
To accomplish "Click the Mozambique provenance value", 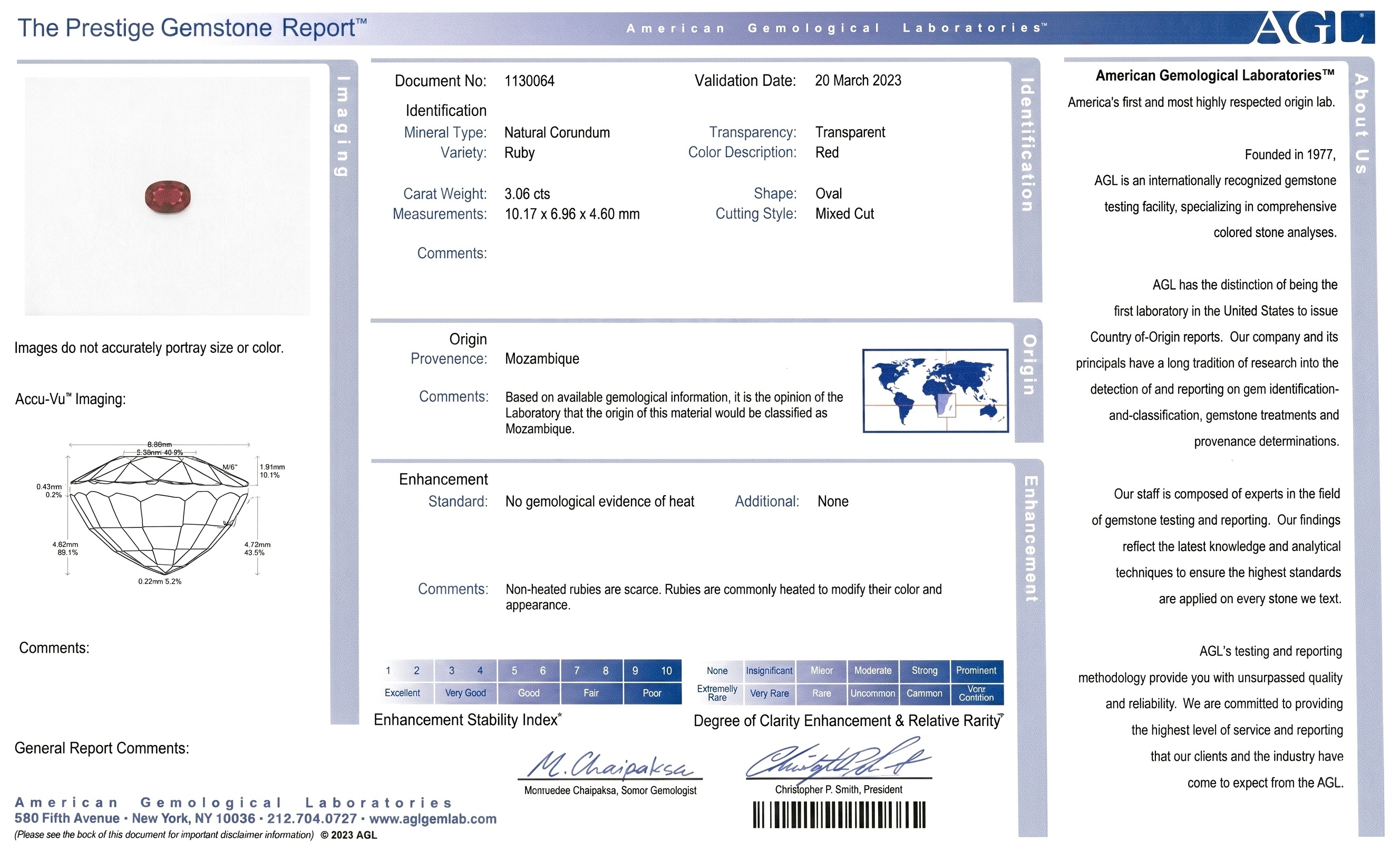I will pos(541,359).
